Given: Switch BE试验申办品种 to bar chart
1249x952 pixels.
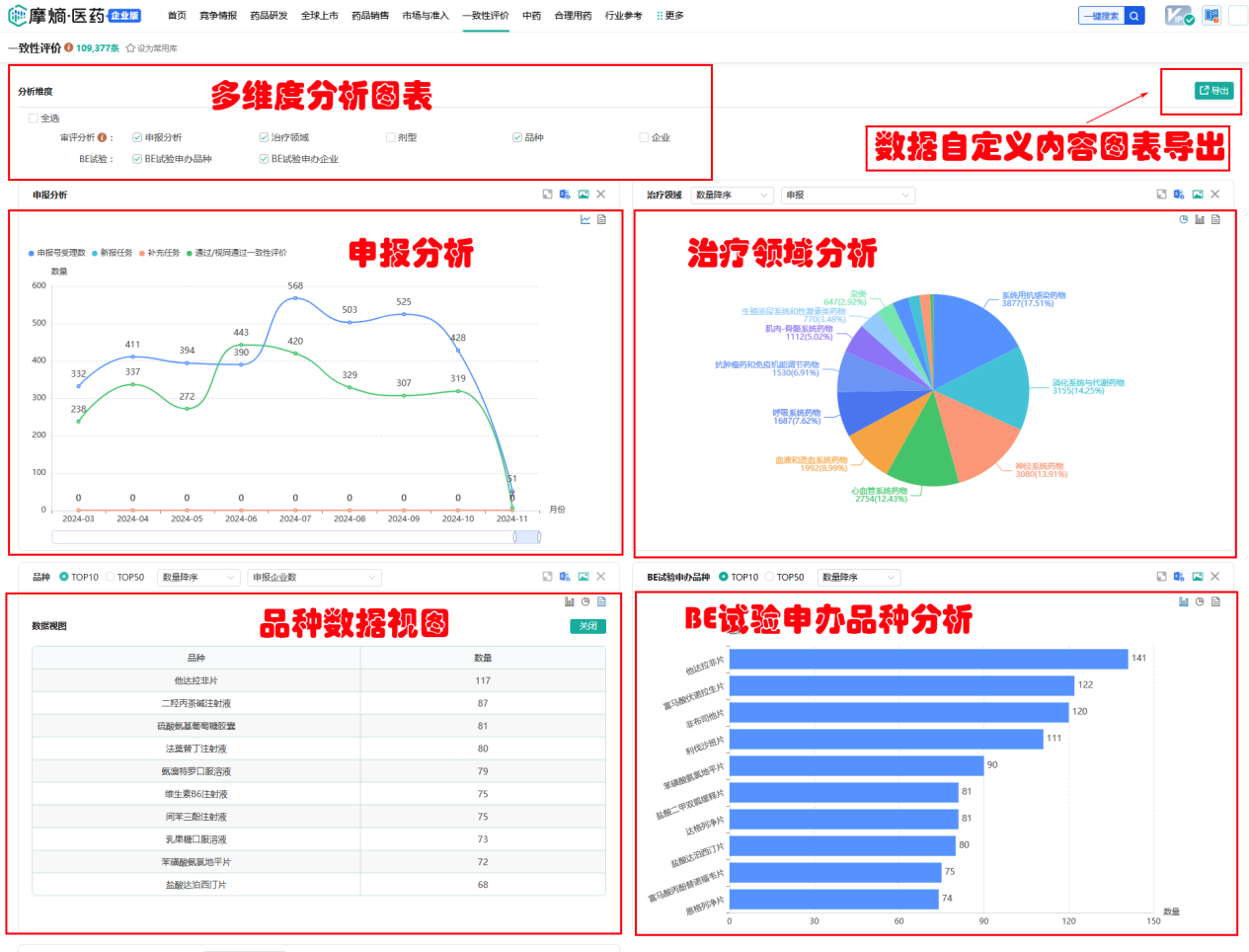Looking at the screenshot, I should coord(1184,601).
